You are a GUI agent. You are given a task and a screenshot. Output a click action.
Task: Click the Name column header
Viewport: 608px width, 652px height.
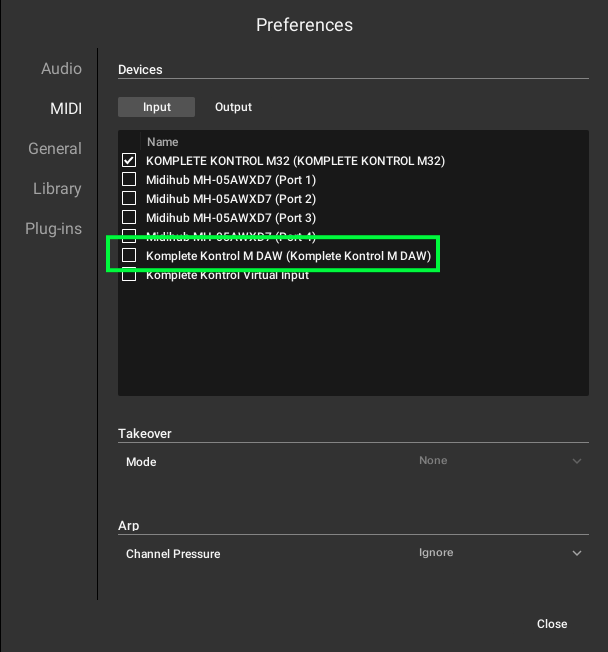coord(163,142)
